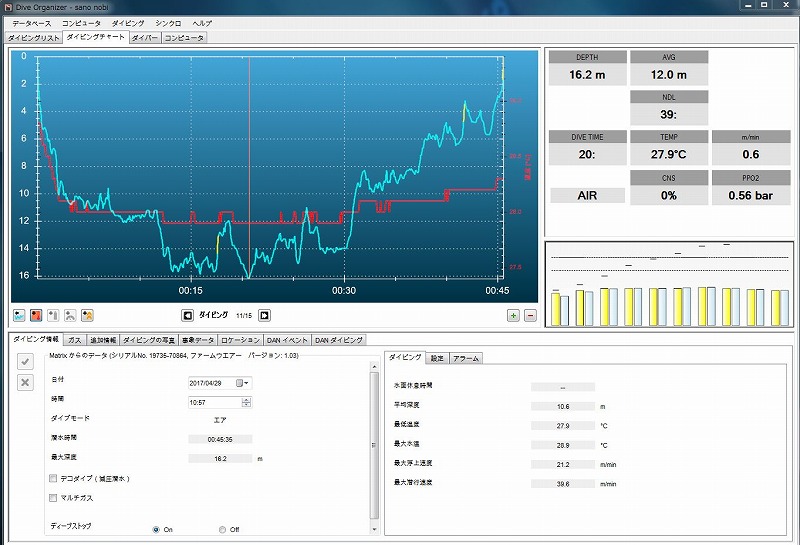Open the ガス tab
800x545 pixels.
[x=75, y=340]
